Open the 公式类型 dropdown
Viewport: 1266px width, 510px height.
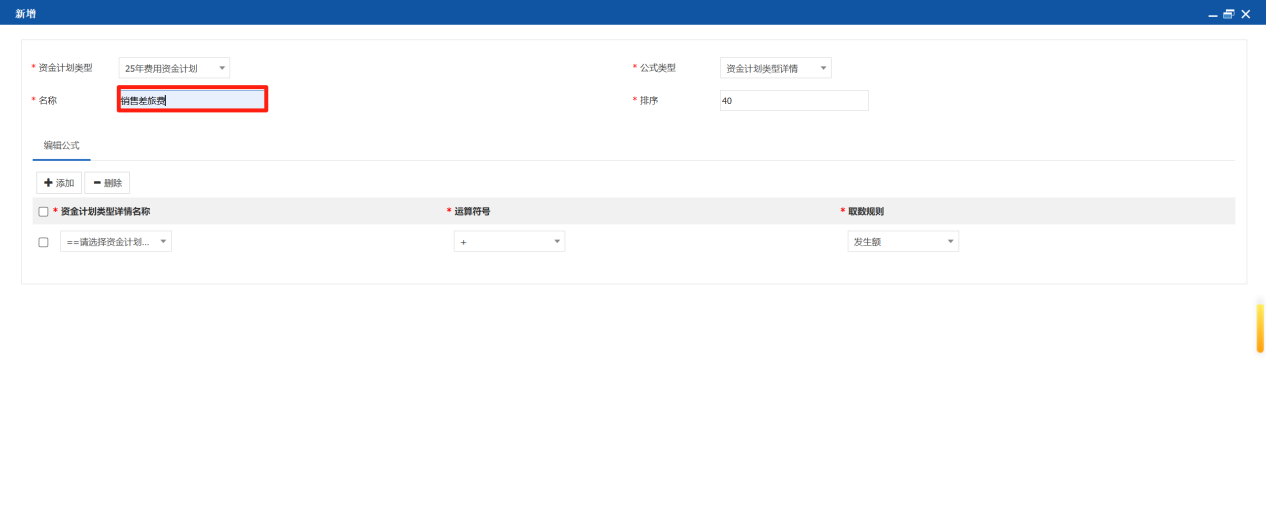click(776, 68)
